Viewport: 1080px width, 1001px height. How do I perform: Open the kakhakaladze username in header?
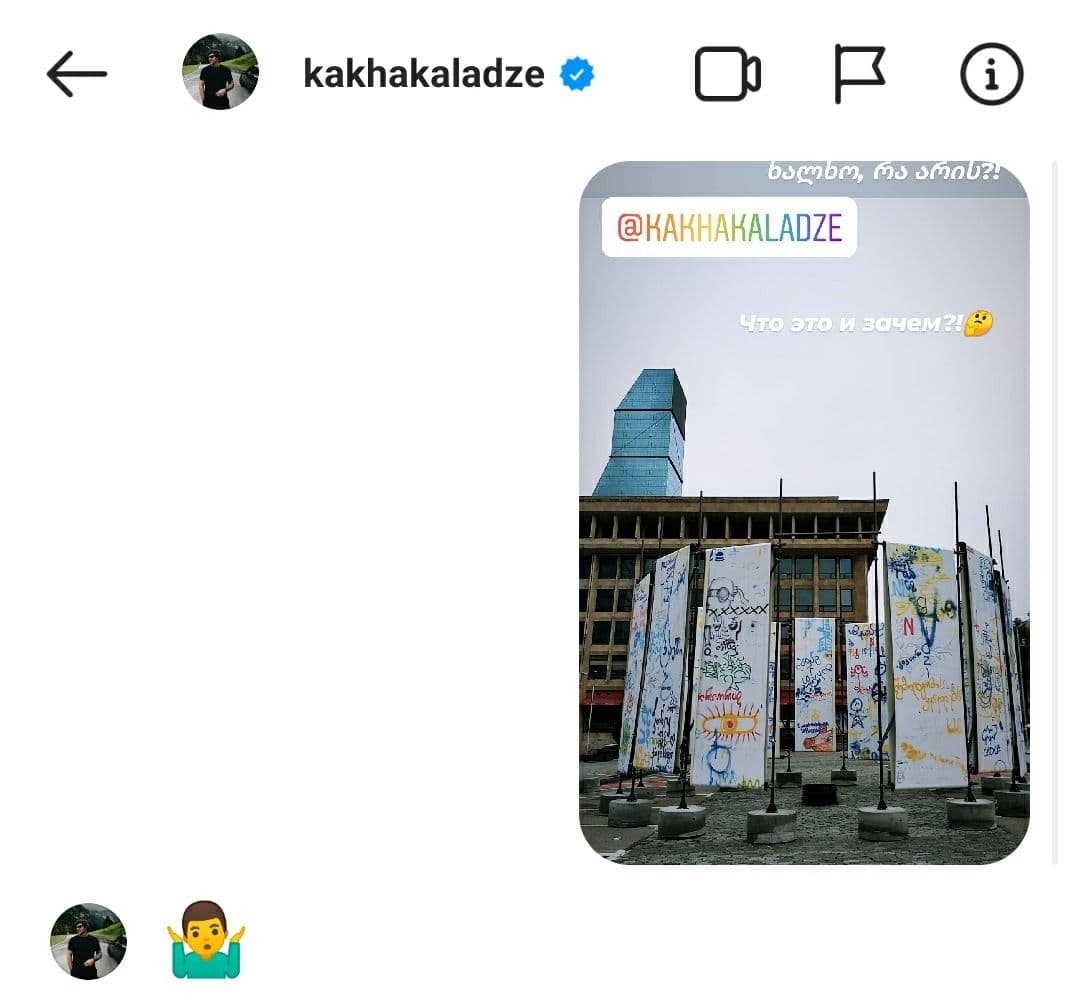[424, 74]
